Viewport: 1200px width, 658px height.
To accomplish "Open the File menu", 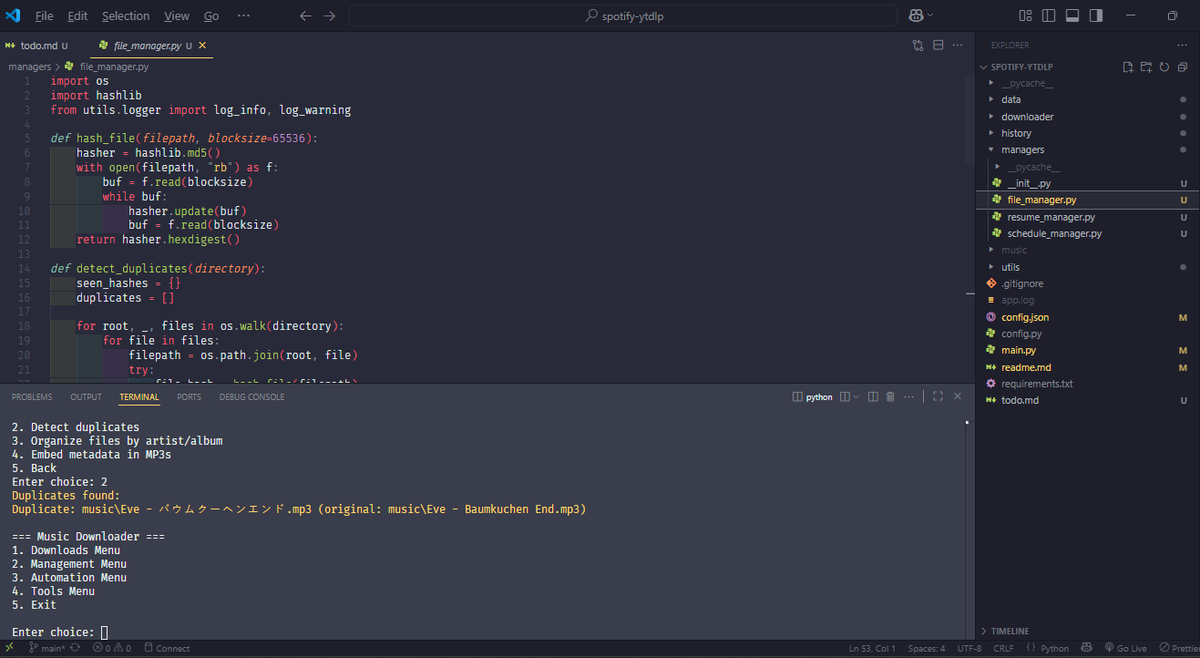I will click(x=44, y=16).
